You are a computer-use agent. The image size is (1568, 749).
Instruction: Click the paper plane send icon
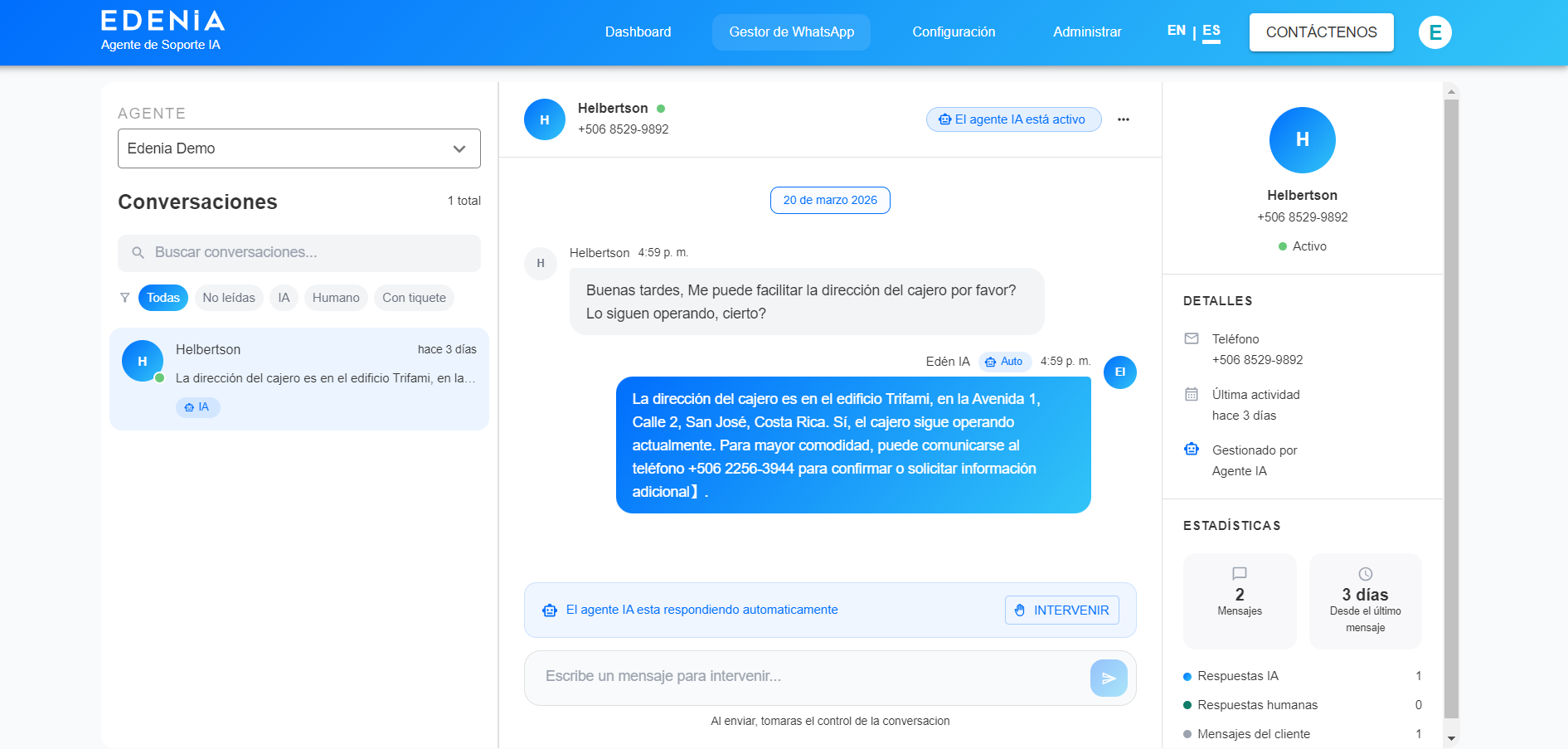pyautogui.click(x=1109, y=678)
